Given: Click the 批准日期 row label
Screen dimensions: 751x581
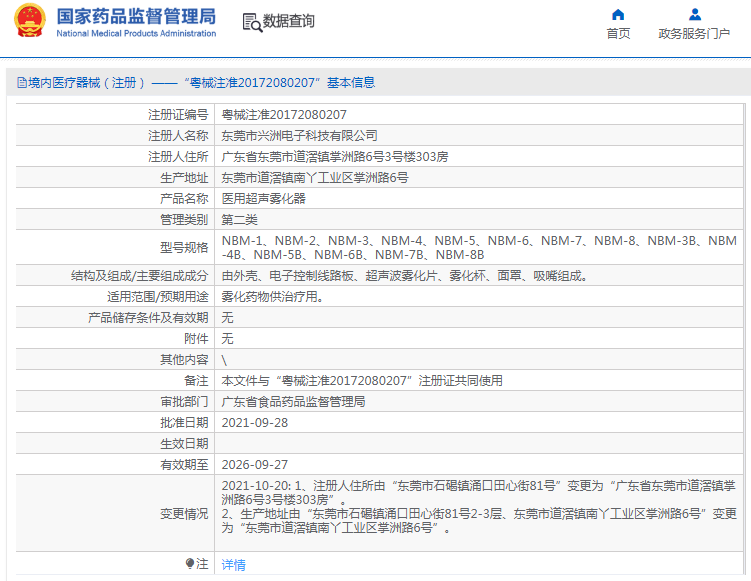Looking at the screenshot, I should 184,423.
